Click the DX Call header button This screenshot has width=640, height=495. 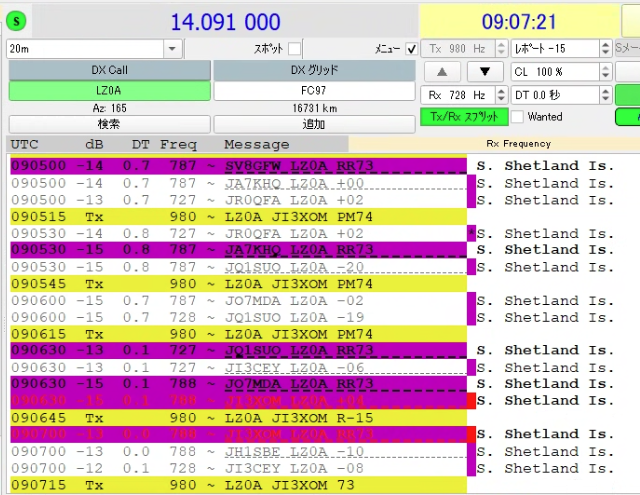110,70
